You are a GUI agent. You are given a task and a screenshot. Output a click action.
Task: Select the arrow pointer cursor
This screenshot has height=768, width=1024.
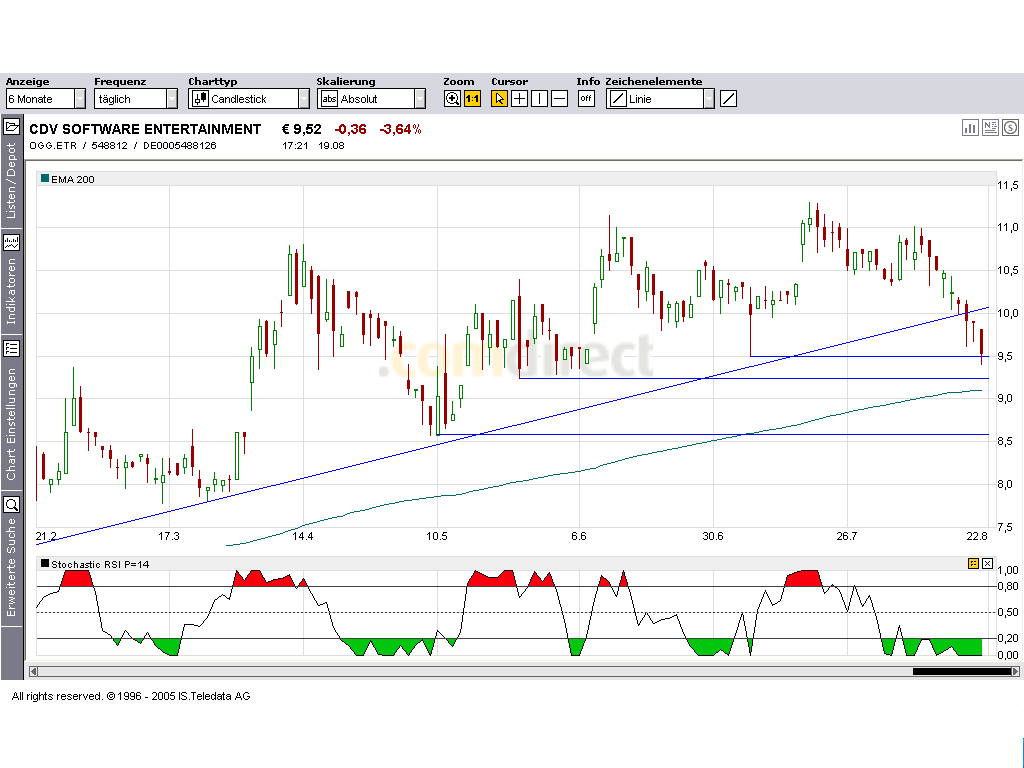click(x=500, y=99)
